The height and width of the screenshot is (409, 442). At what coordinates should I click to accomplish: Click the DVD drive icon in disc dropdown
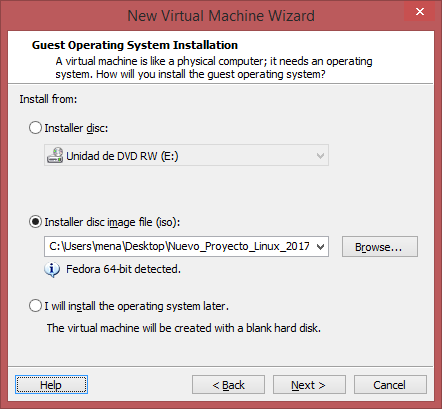[55, 155]
